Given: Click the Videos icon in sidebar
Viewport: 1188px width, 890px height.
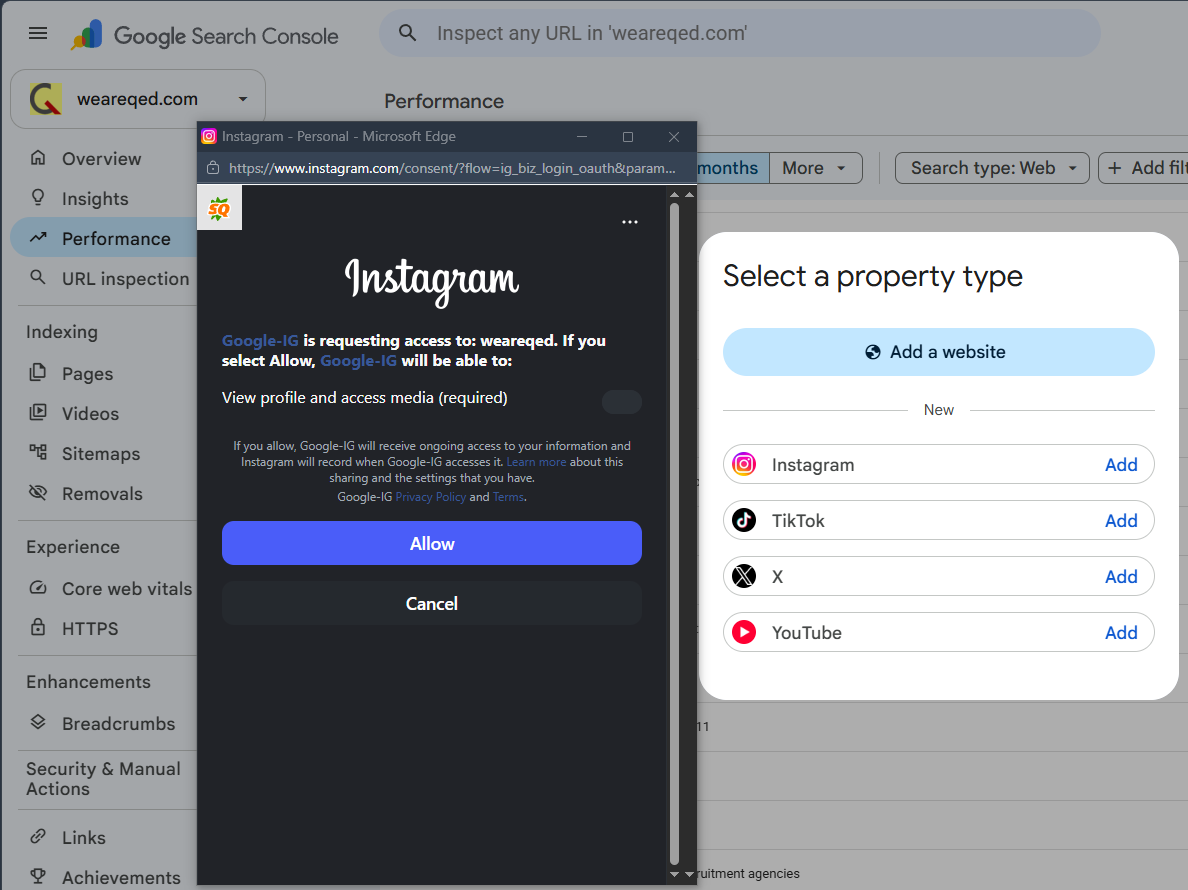Looking at the screenshot, I should [38, 413].
